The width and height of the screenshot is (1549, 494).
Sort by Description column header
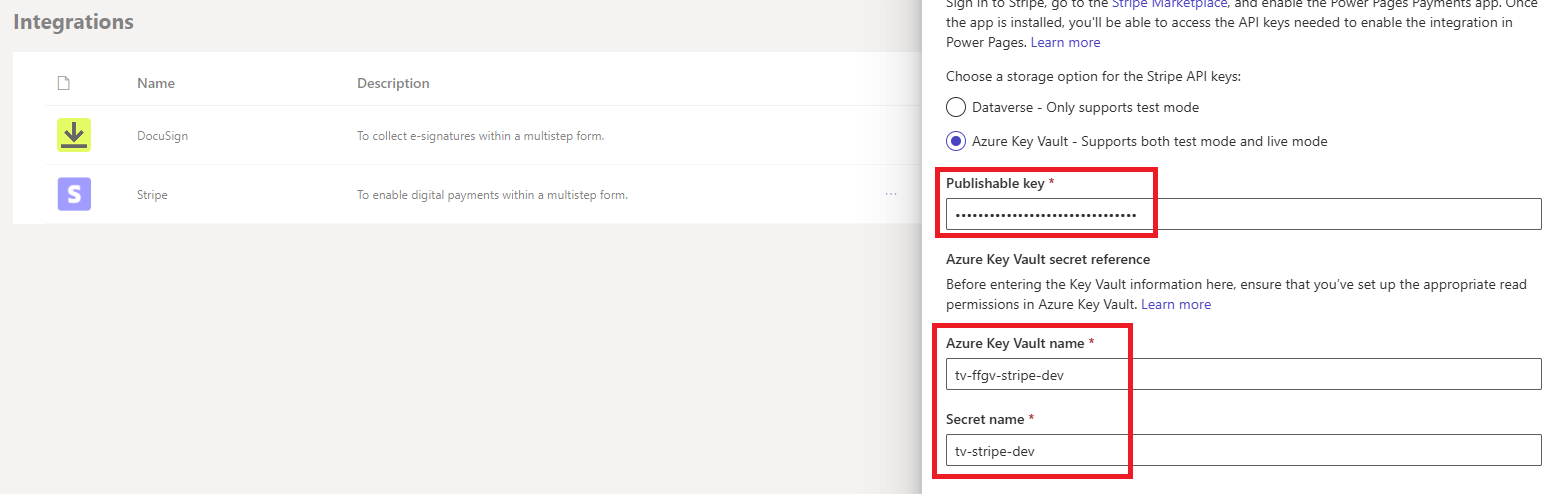tap(393, 83)
